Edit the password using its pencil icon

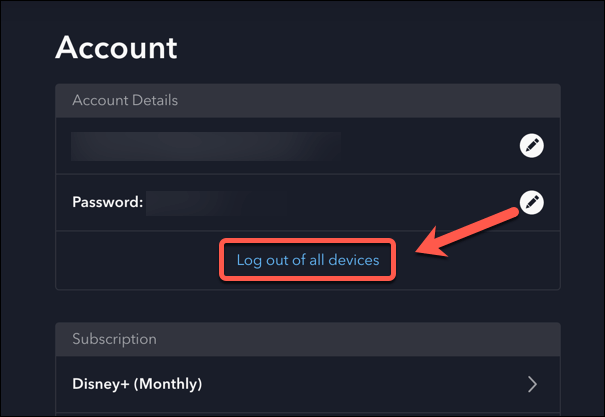[532, 203]
